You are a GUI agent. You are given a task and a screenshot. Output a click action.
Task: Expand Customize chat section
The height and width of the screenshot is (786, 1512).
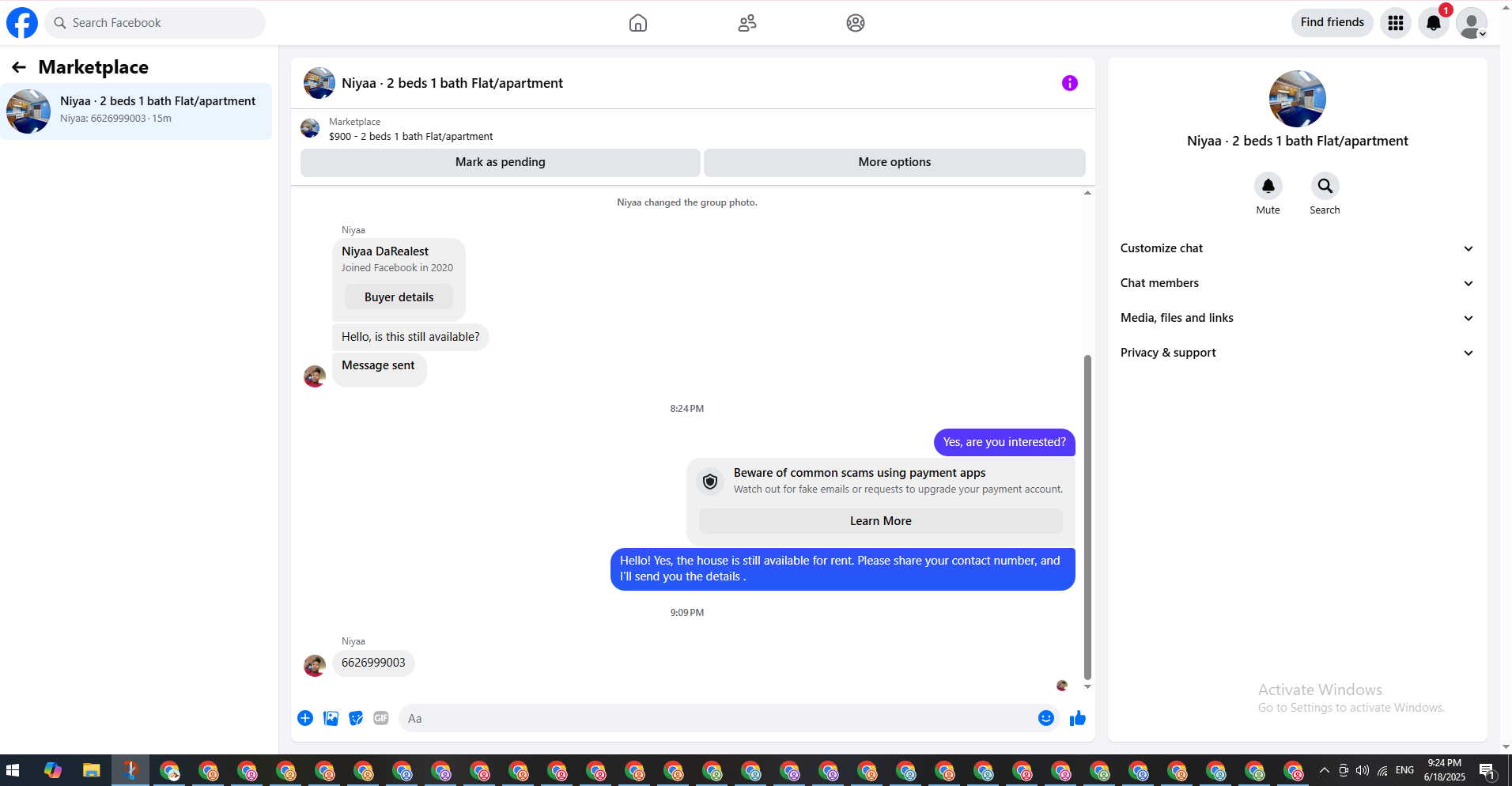pos(1298,248)
